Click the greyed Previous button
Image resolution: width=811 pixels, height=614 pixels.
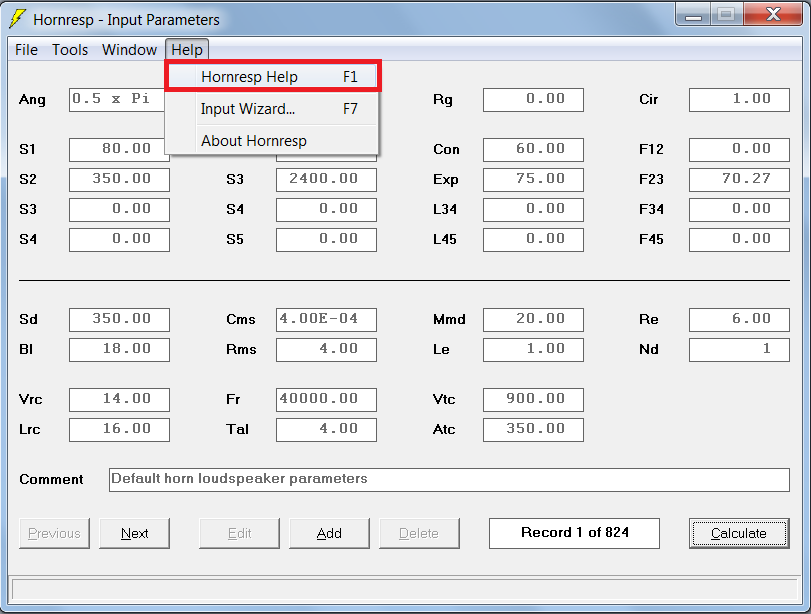(54, 533)
